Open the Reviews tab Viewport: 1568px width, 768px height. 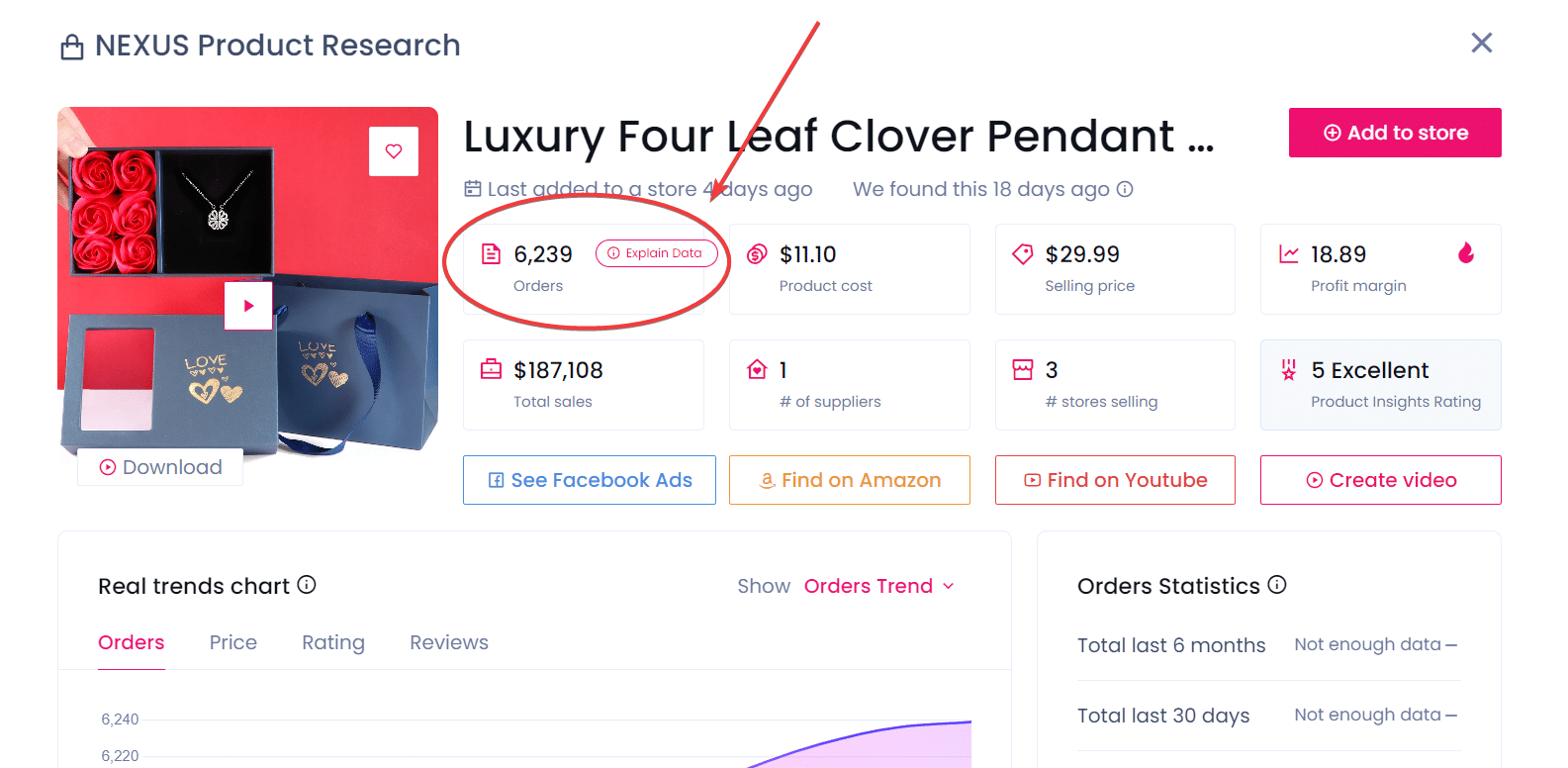point(449,642)
